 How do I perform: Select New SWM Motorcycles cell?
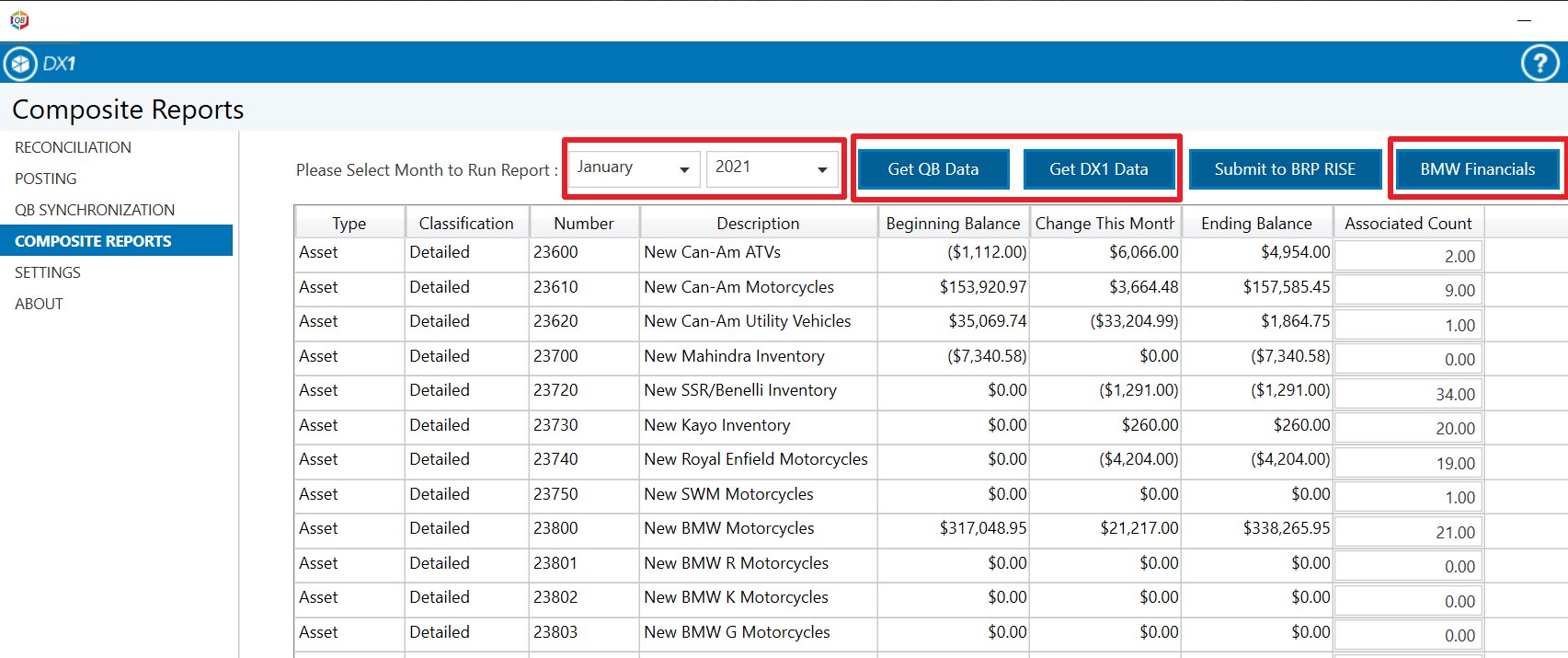[759, 494]
